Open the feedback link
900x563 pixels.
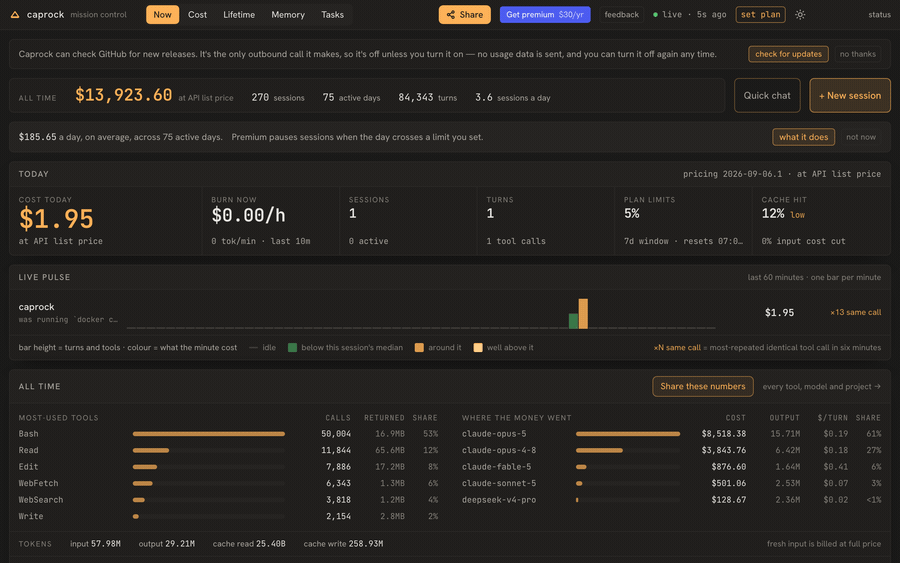[x=622, y=15]
